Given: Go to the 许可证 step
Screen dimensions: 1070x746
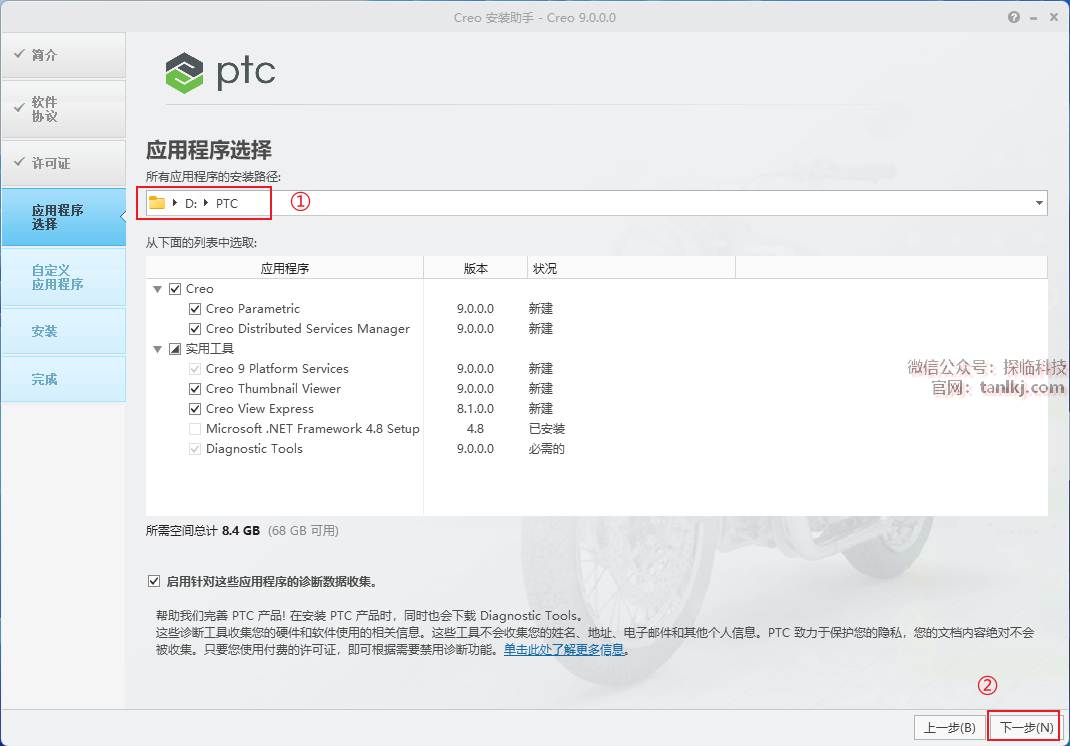Looking at the screenshot, I should (63, 163).
